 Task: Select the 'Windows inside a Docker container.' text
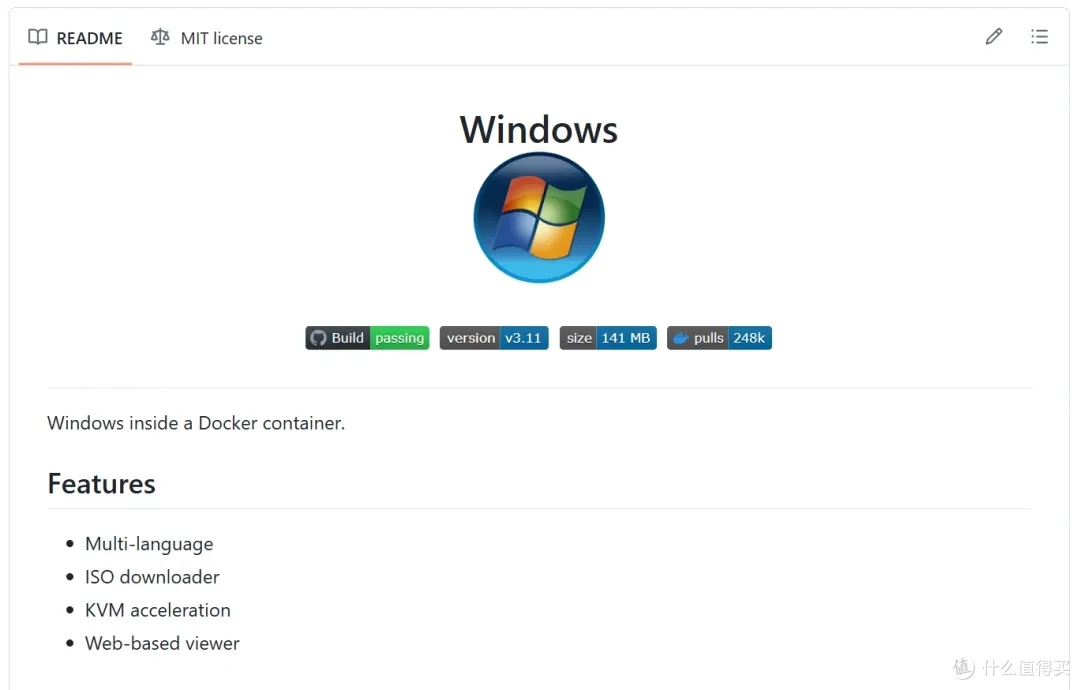point(196,423)
